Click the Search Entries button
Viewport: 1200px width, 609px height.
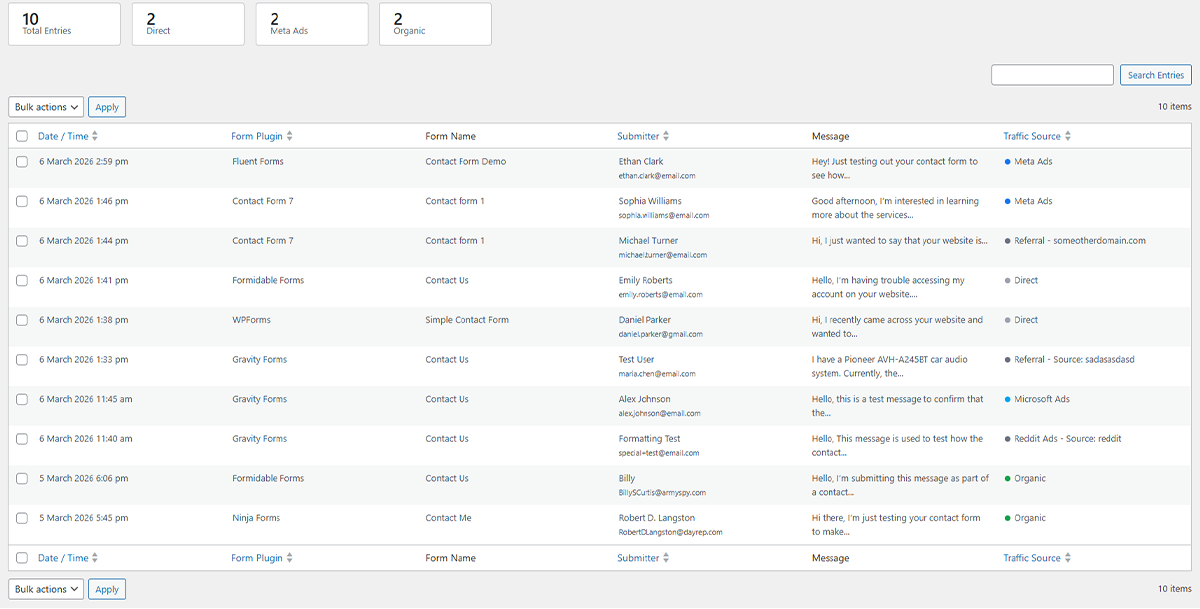click(1155, 74)
